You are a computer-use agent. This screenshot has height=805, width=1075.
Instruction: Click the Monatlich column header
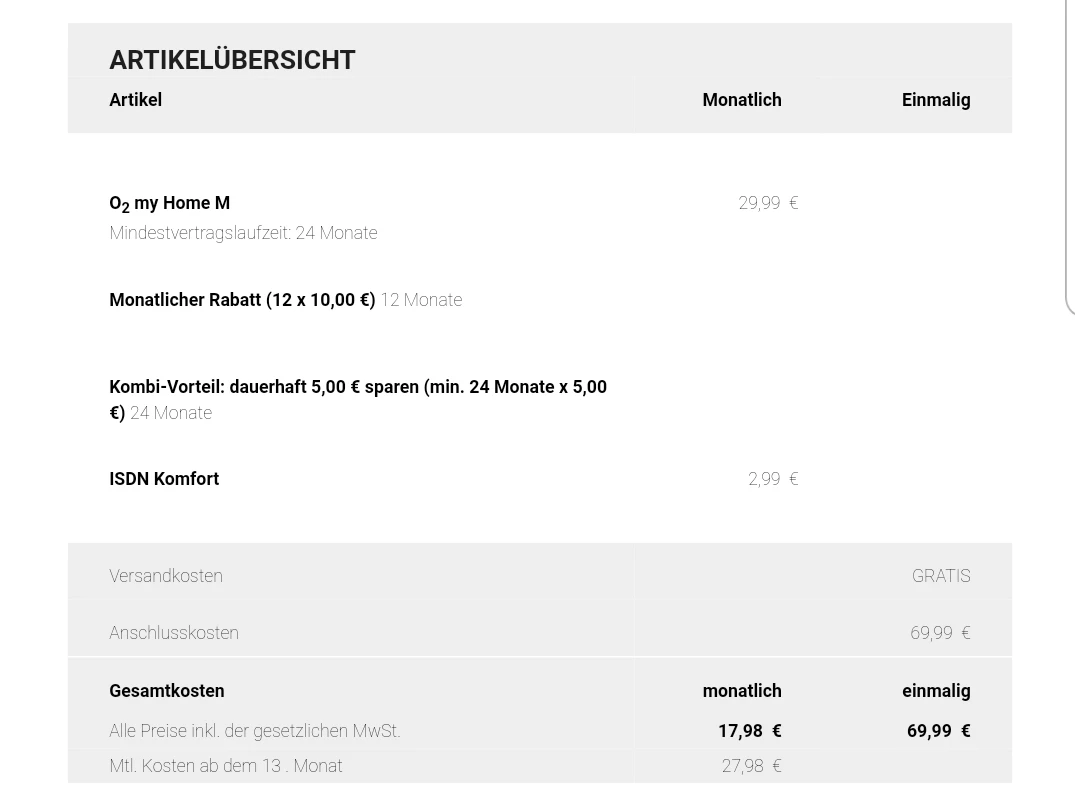741,100
